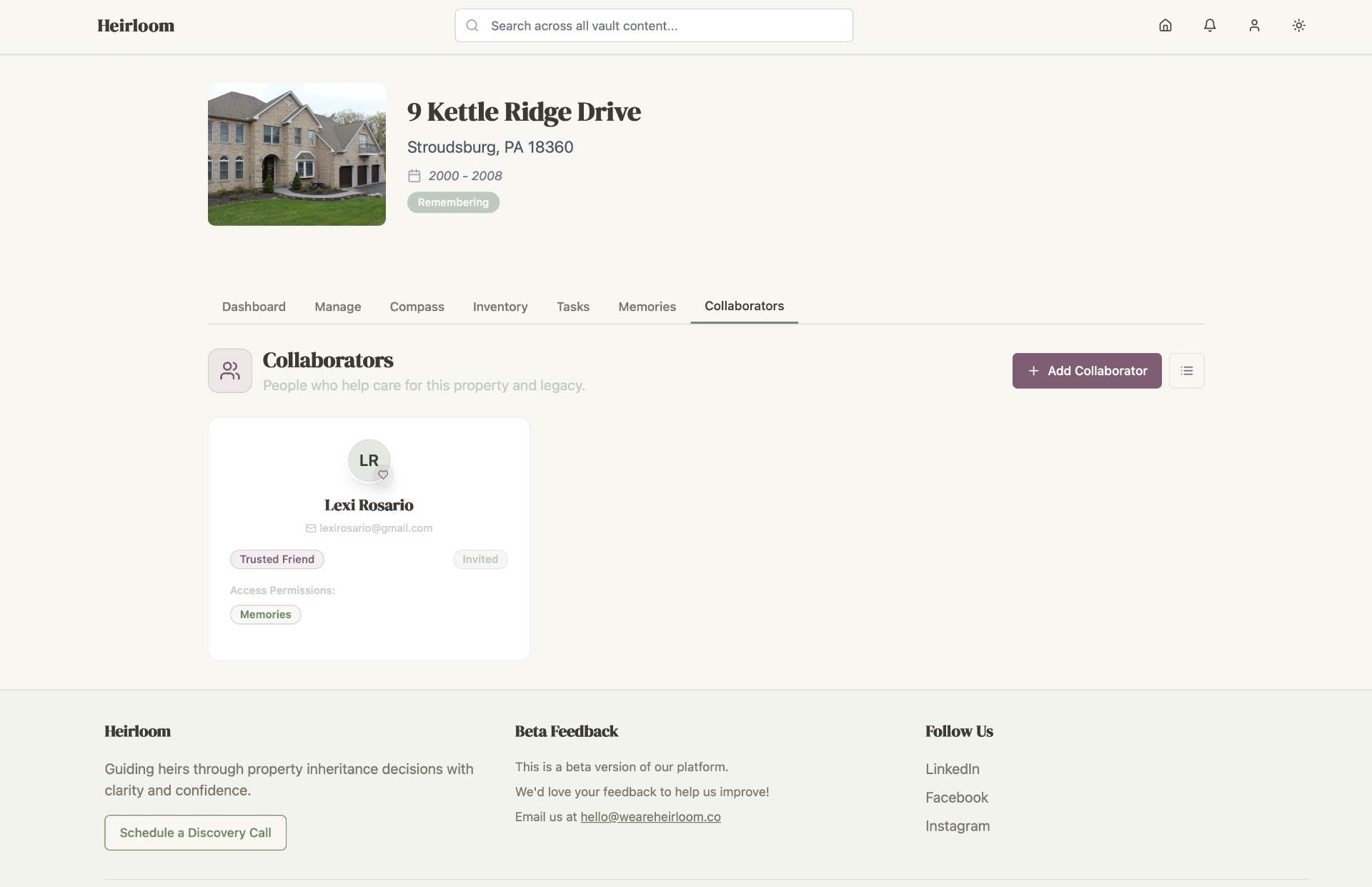Open the home icon in header
Viewport: 1372px width, 887px height.
pyautogui.click(x=1165, y=26)
